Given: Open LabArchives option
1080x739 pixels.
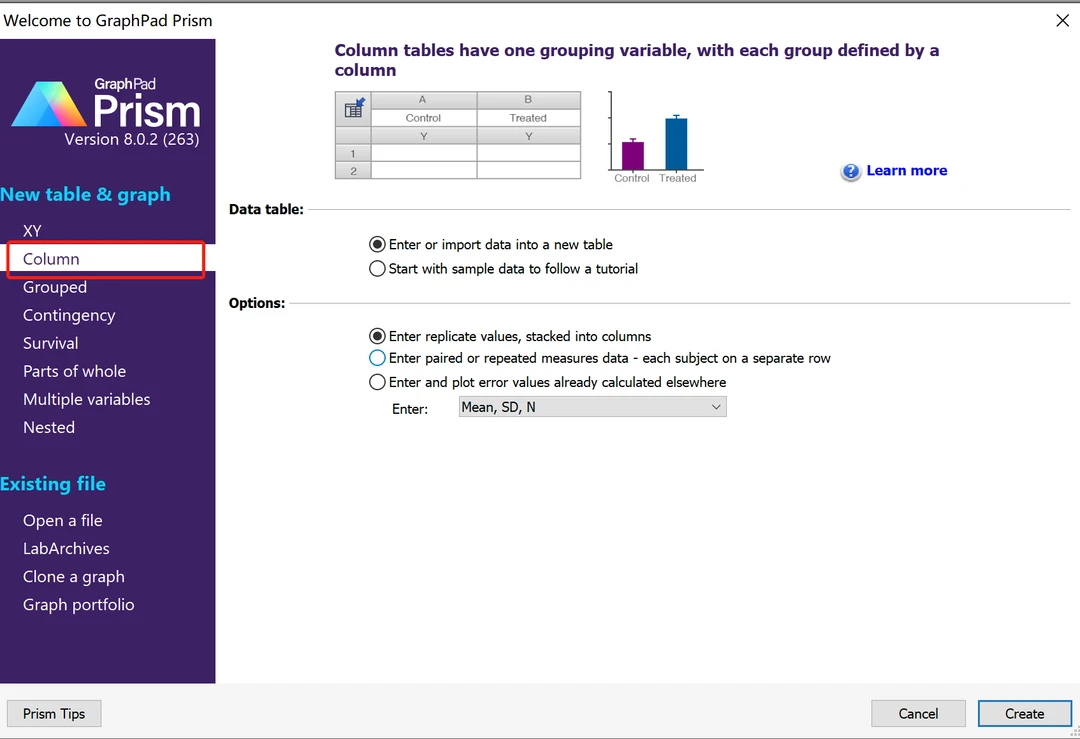Looking at the screenshot, I should (66, 549).
